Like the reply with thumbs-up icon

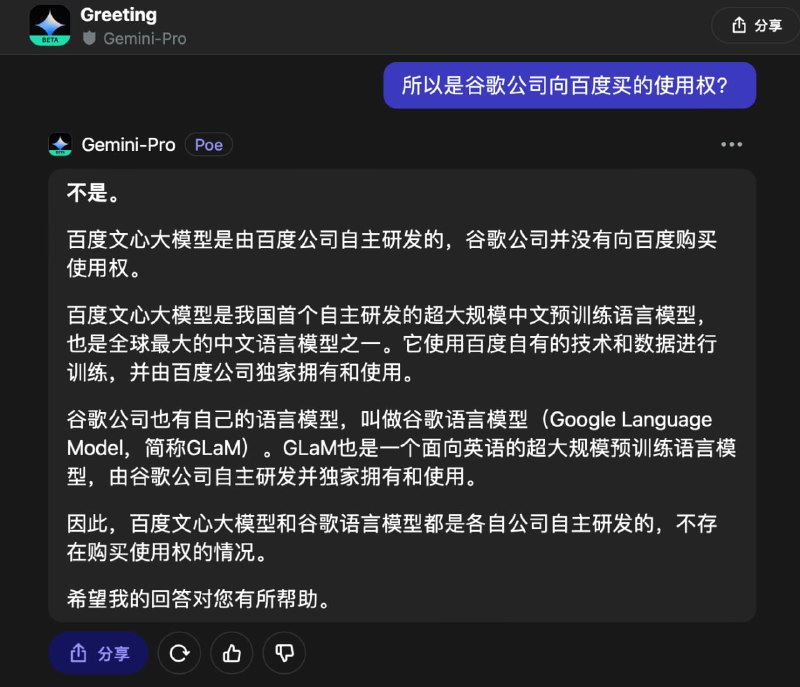232,653
